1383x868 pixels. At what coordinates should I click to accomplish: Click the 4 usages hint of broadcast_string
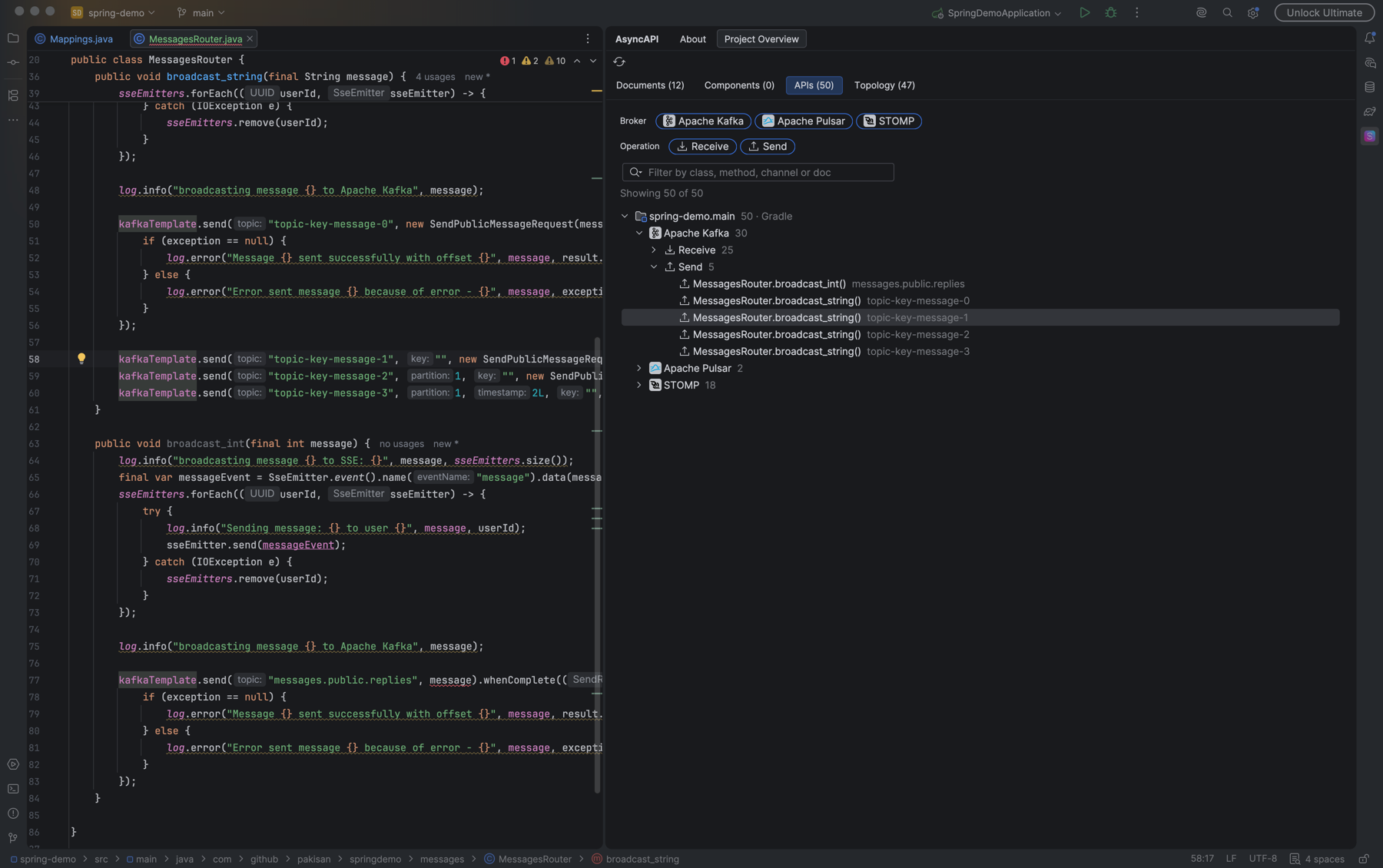(x=435, y=77)
